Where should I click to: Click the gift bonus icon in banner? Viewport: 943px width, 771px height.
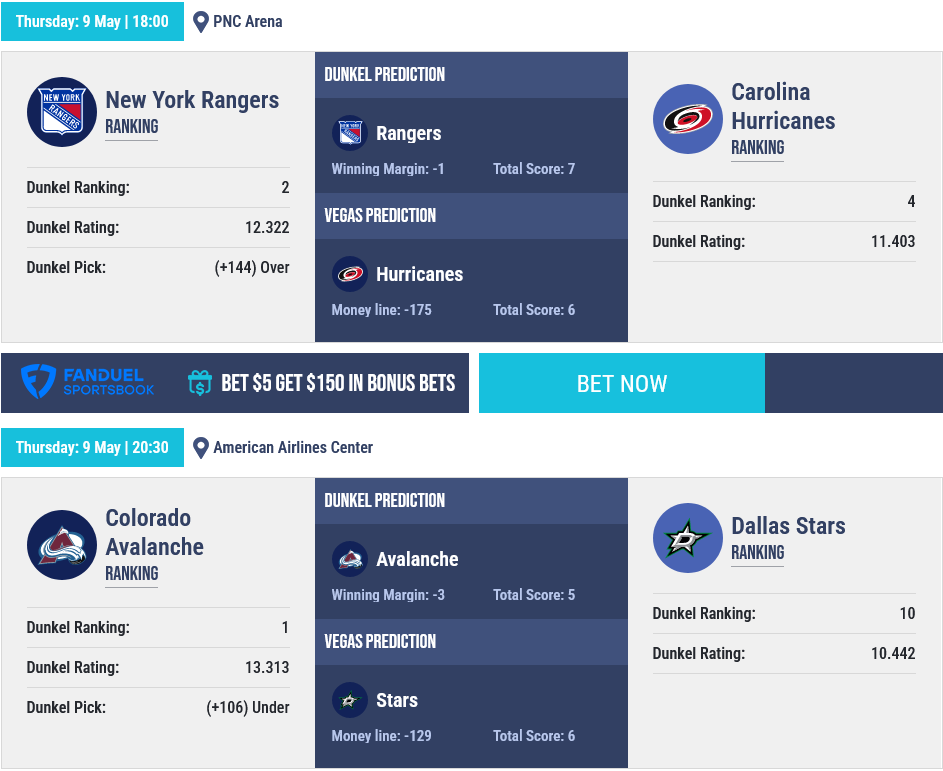(x=200, y=382)
